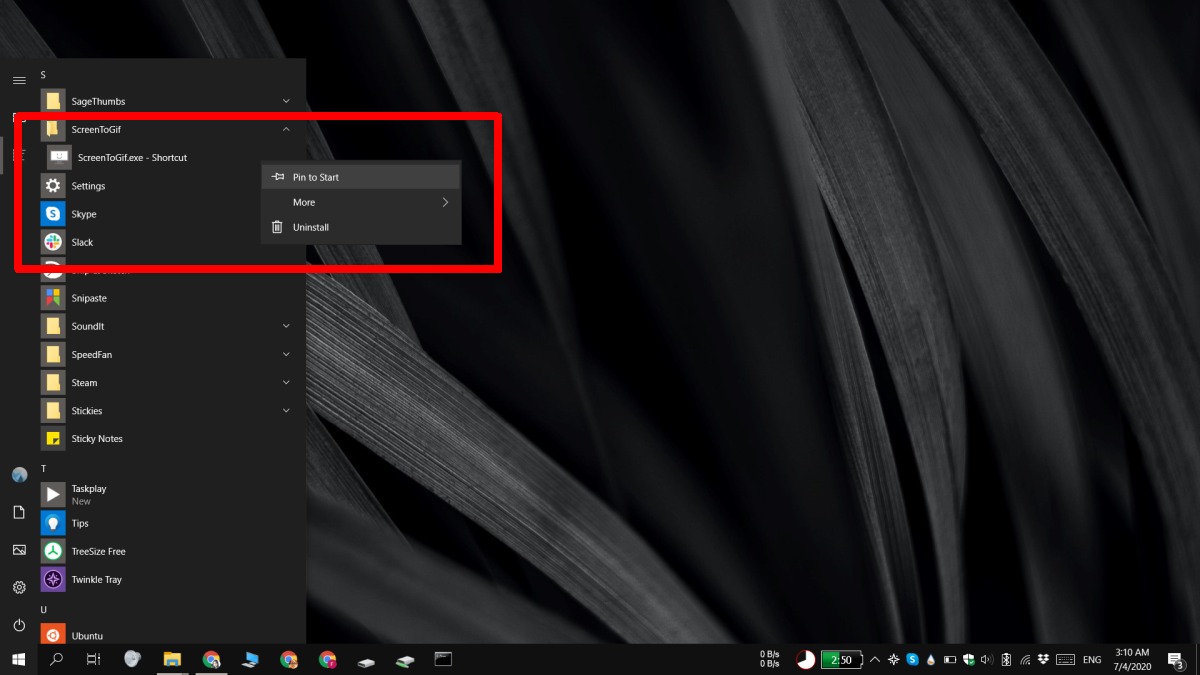Screen dimensions: 1200x675
Task: Click the green battery time indicator 2:50
Action: click(x=841, y=659)
